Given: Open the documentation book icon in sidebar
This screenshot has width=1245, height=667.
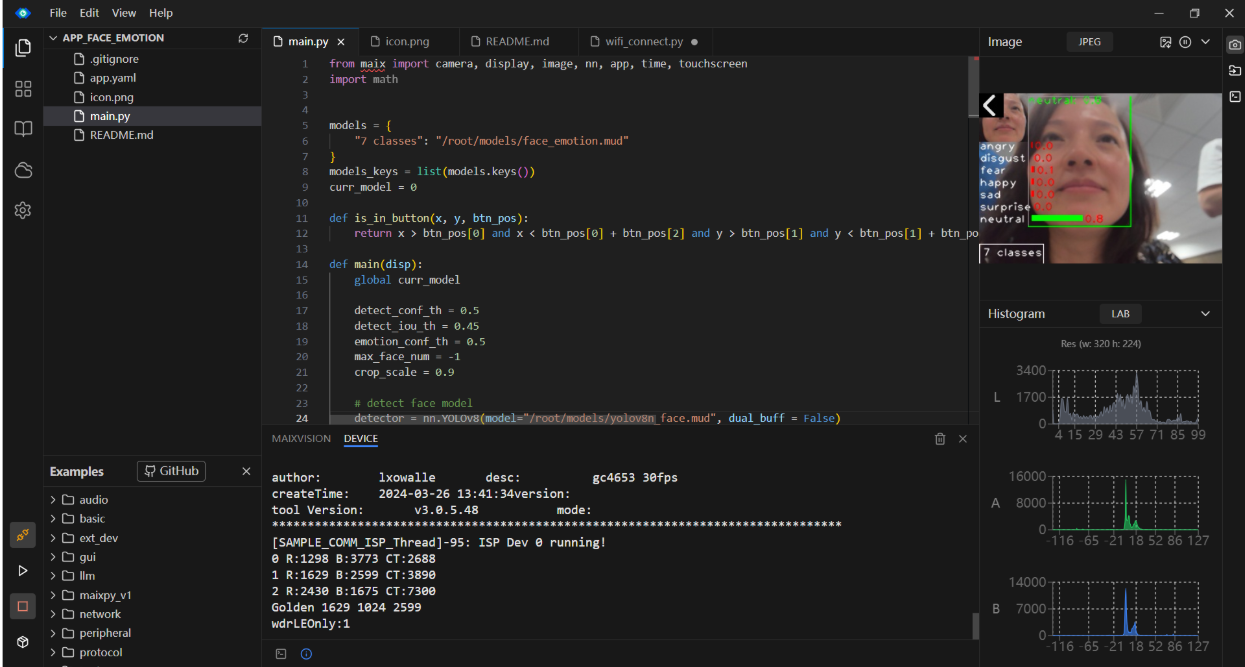Looking at the screenshot, I should pyautogui.click(x=23, y=129).
